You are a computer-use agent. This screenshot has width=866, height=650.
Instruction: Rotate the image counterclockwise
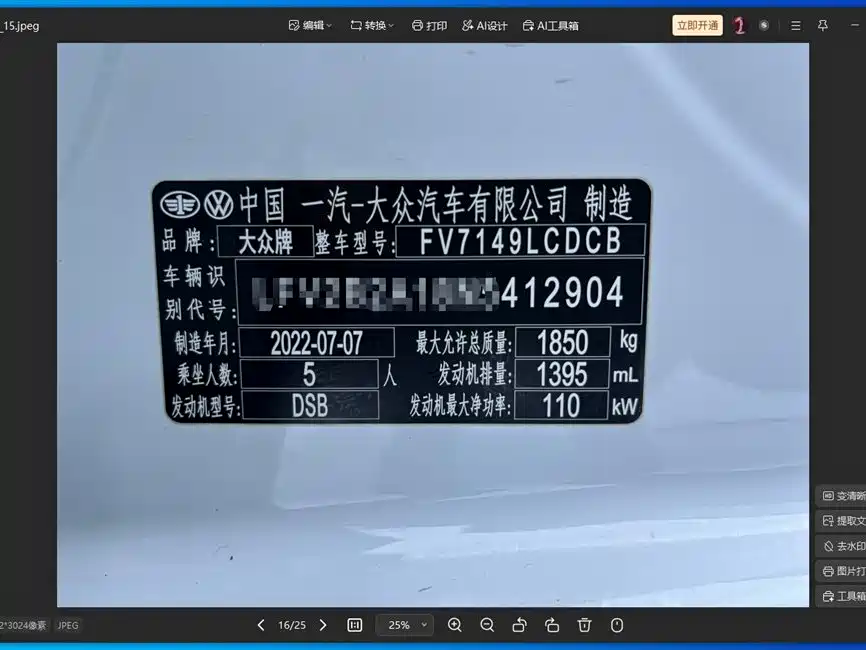pyautogui.click(x=519, y=625)
